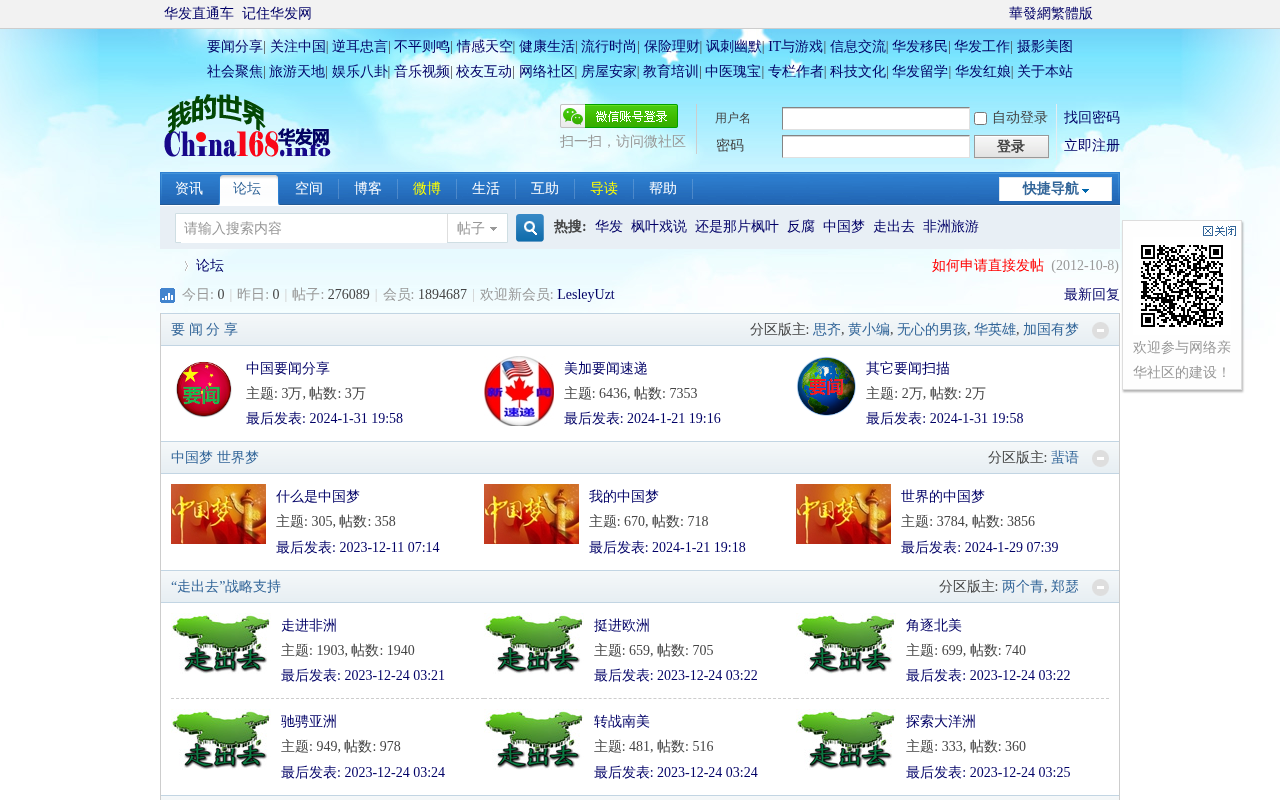Click the QR code image
Image resolution: width=1280 pixels, height=800 pixels.
pos(1182,286)
